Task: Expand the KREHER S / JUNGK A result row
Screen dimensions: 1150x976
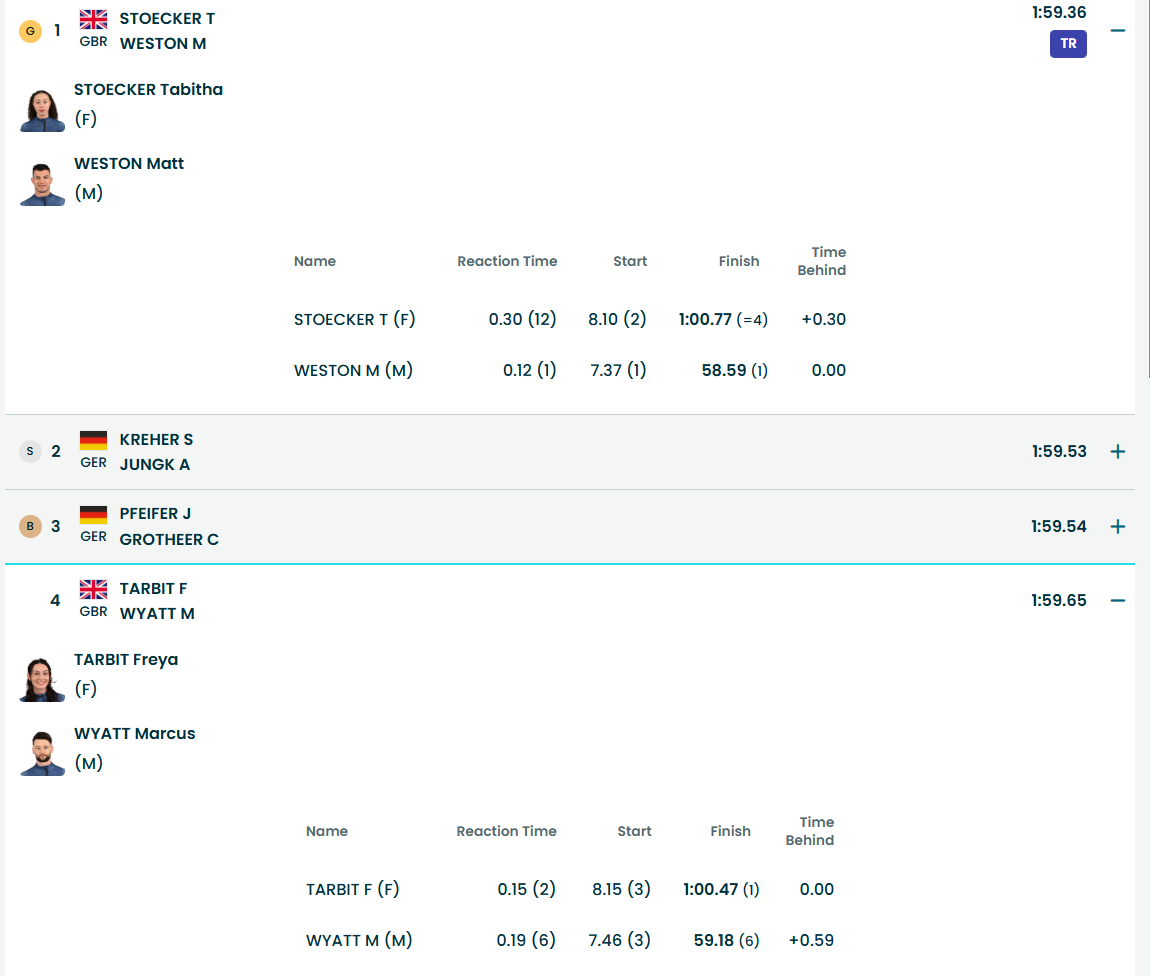Action: click(x=1117, y=452)
